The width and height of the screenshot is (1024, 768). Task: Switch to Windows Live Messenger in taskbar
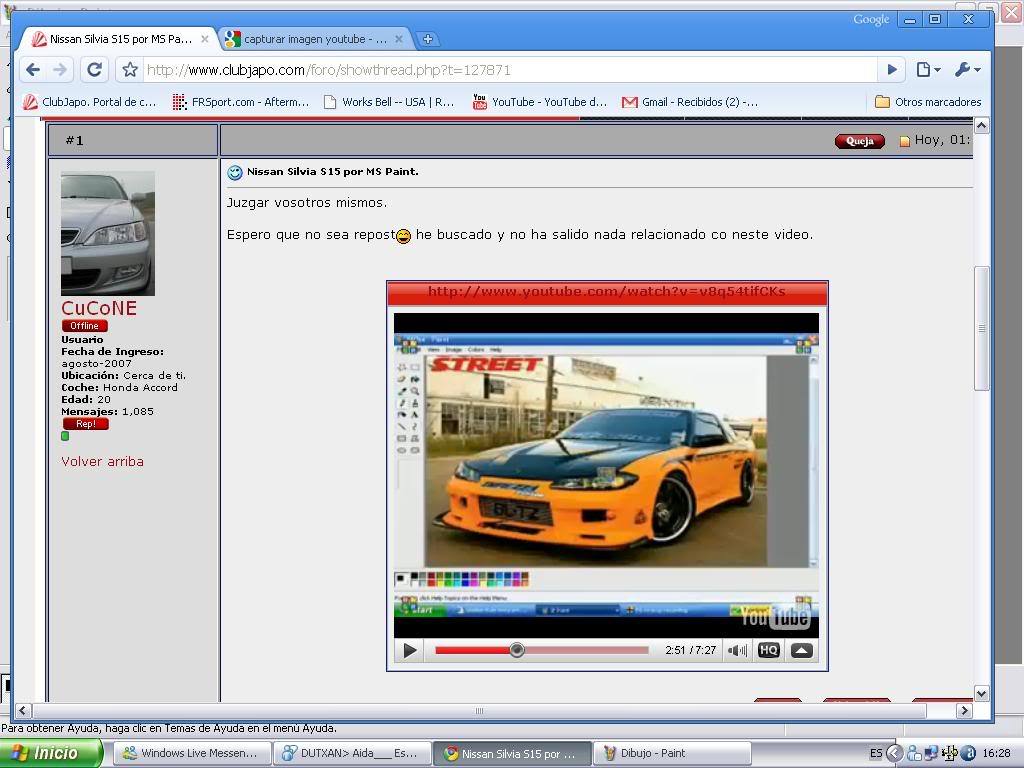click(x=192, y=754)
